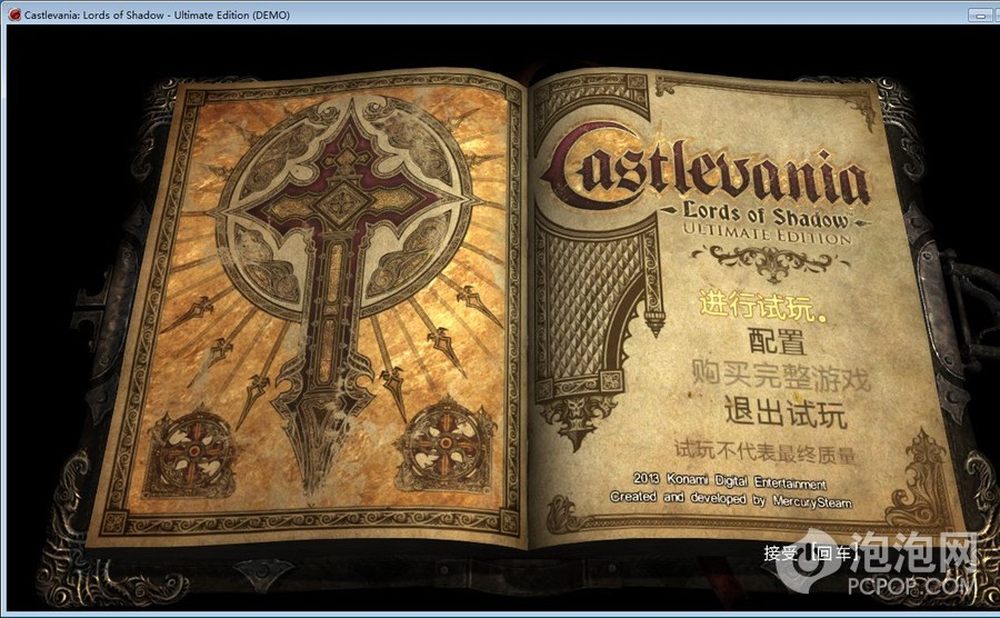This screenshot has width=1000, height=618.
Task: Choose 退出试玩 to quit the demo
Action: [786, 412]
